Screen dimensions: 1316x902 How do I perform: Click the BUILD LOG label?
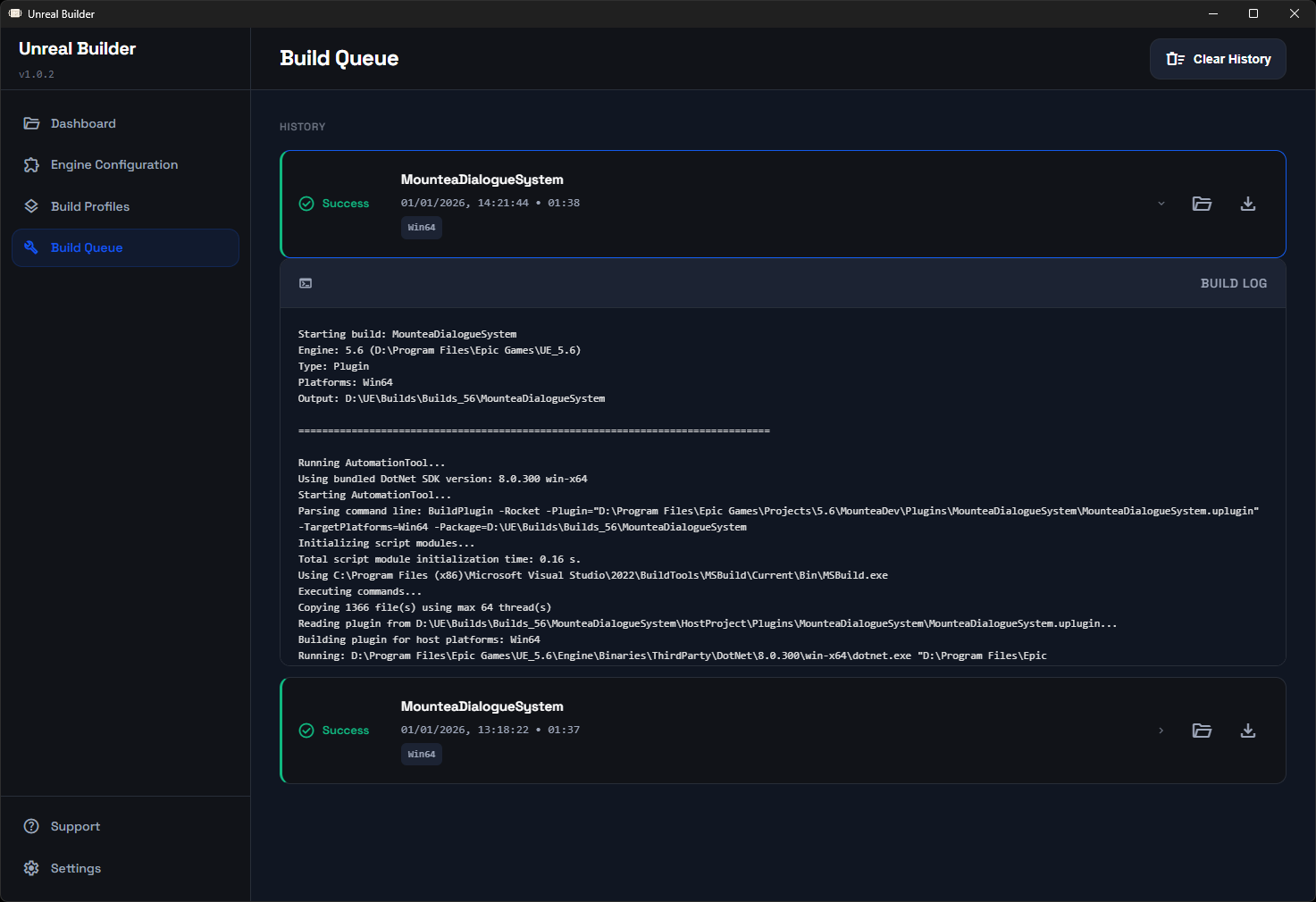point(1234,283)
